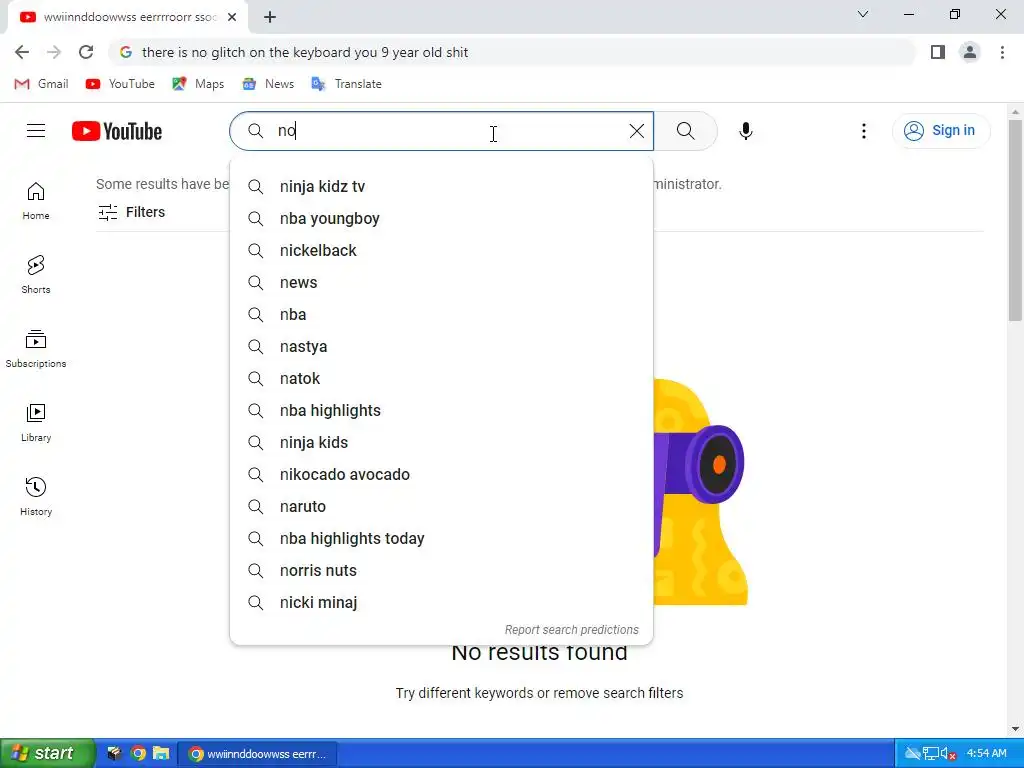Select suggestion 'nicki minaj'
The image size is (1024, 768).
point(441,603)
